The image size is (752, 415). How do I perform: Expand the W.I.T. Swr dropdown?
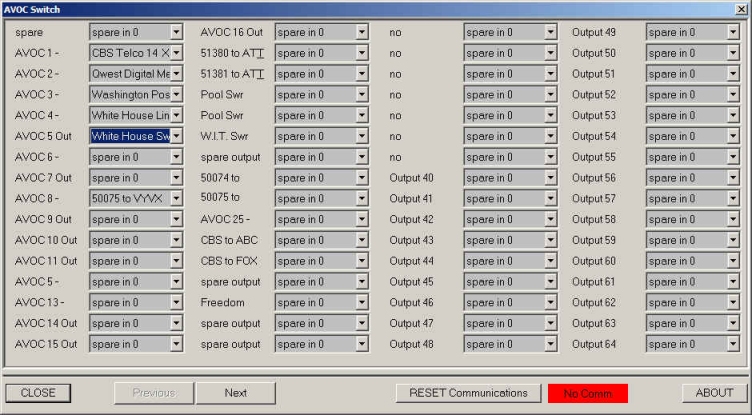pyautogui.click(x=362, y=136)
